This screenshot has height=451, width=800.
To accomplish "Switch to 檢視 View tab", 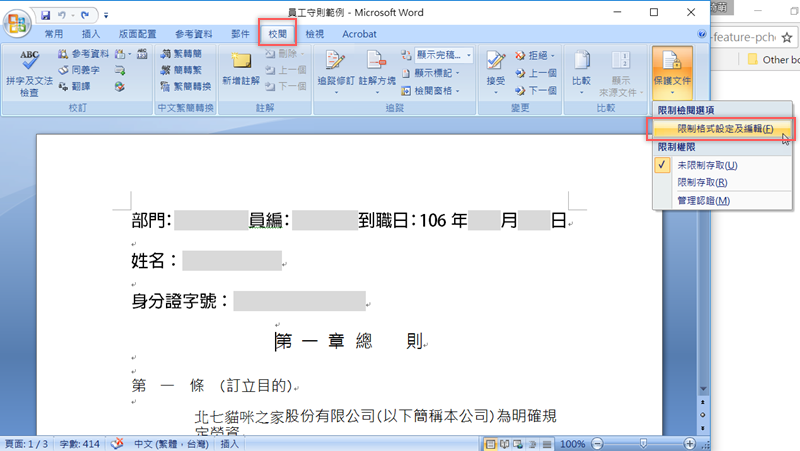I will pos(315,34).
